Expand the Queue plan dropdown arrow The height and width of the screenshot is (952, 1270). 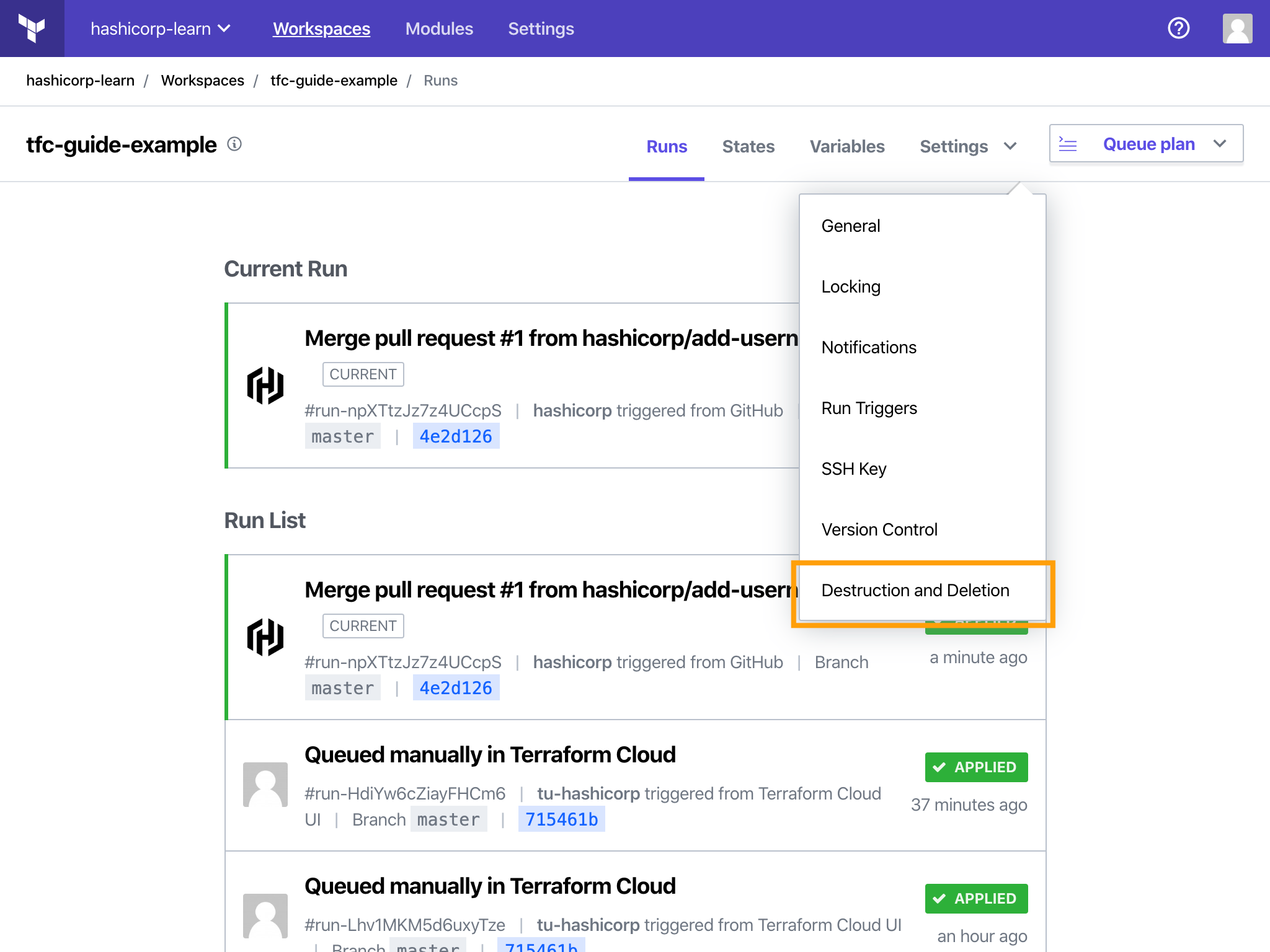[1220, 144]
